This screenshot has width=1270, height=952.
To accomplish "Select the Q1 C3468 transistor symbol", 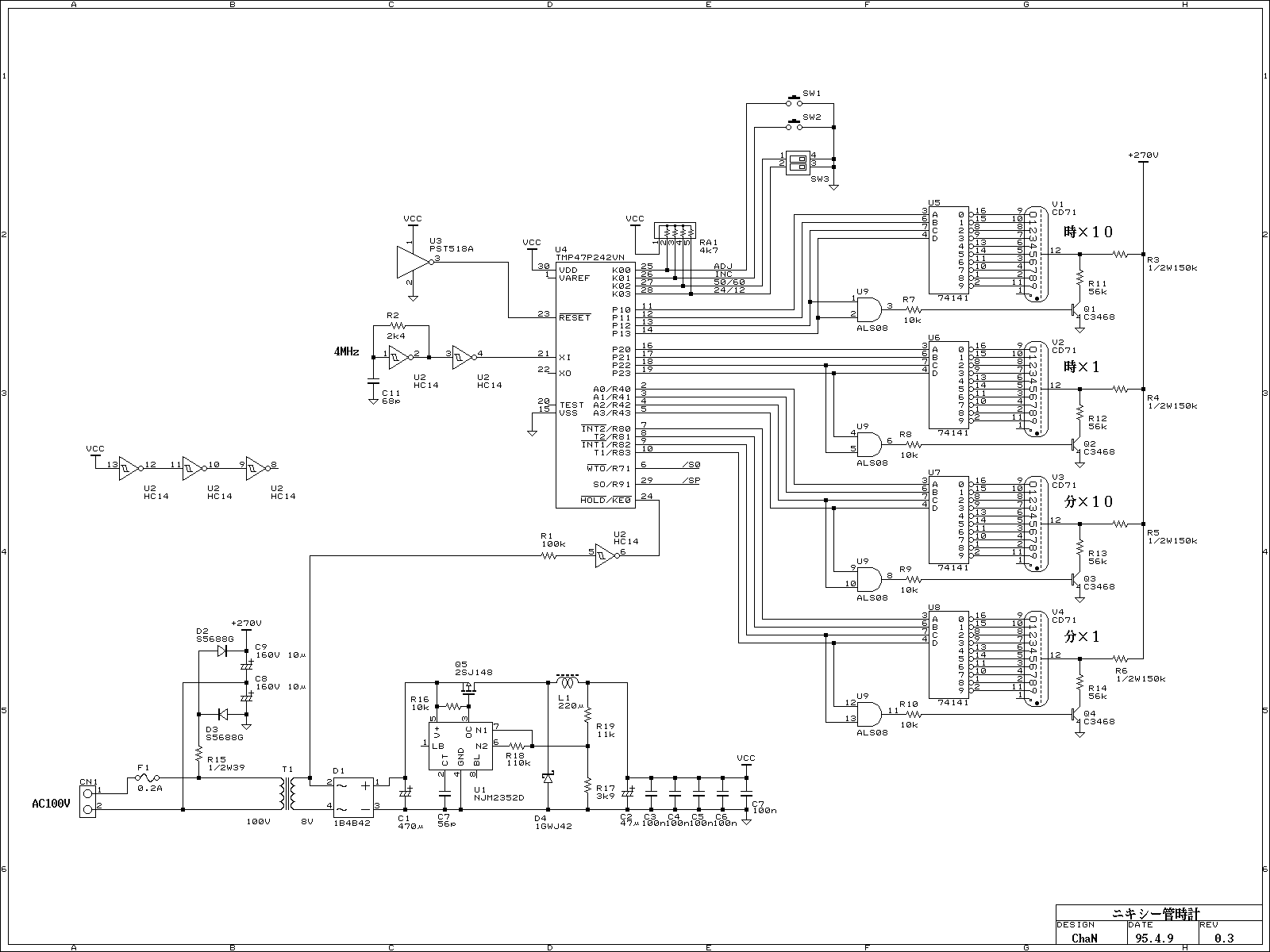I will [x=1077, y=309].
